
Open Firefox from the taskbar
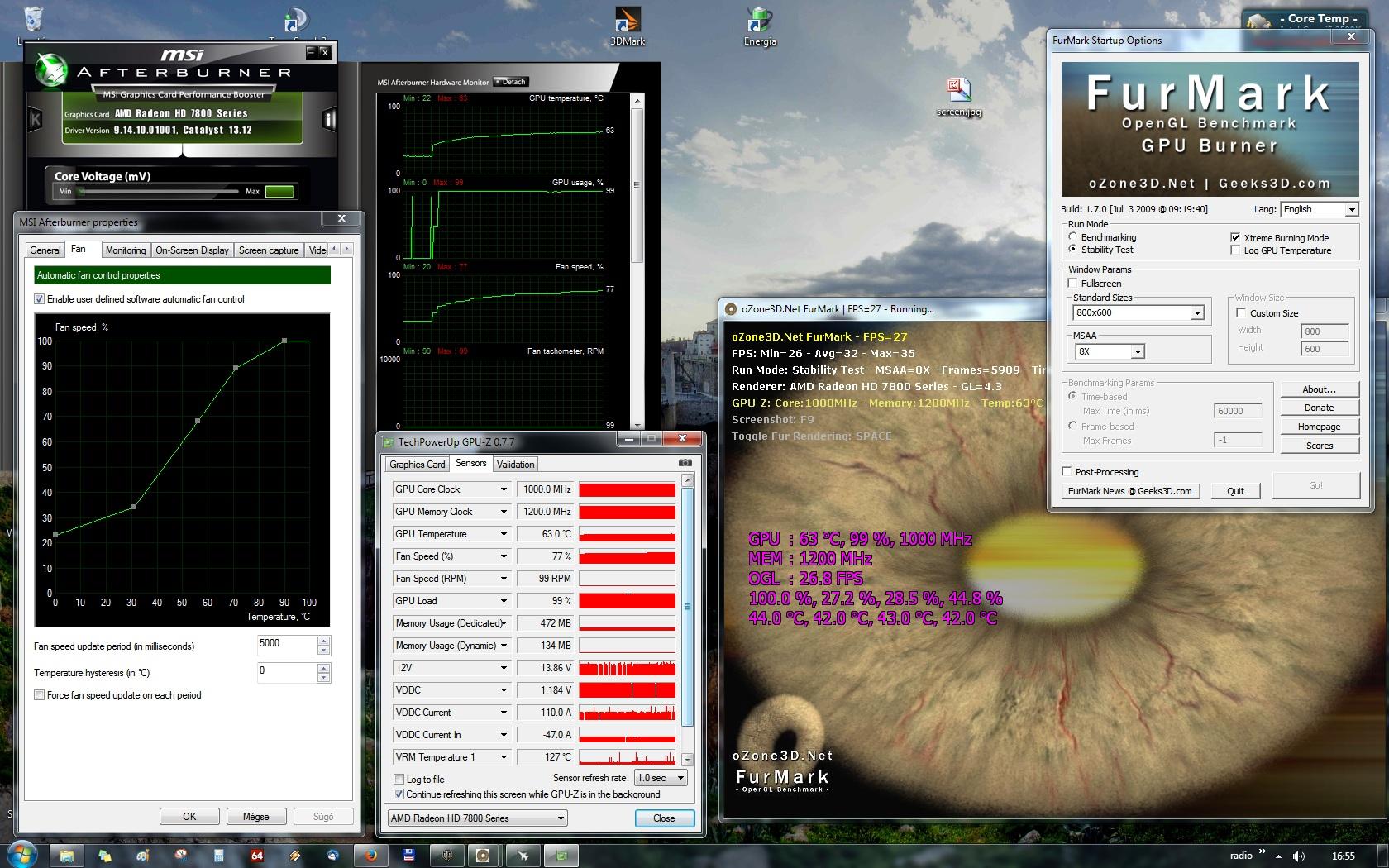370,856
